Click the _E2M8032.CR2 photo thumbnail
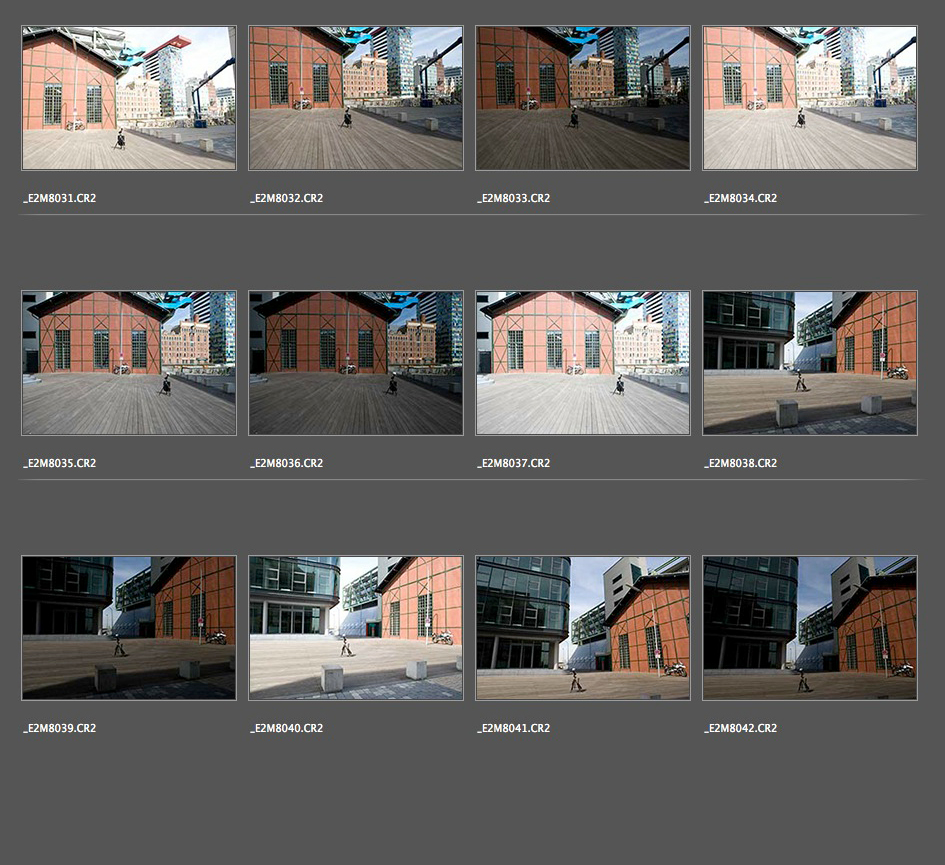945x865 pixels. click(x=356, y=98)
